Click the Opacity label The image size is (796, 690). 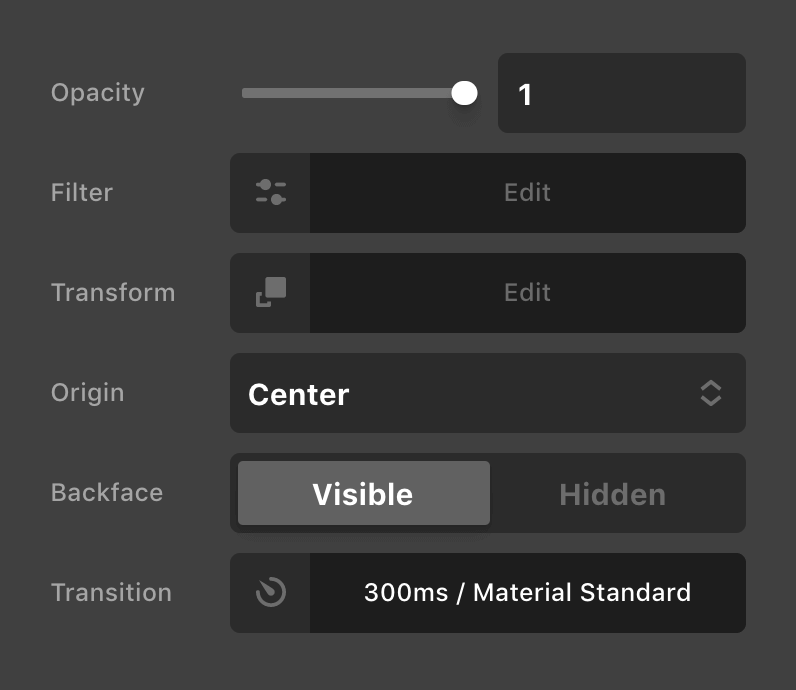98,93
